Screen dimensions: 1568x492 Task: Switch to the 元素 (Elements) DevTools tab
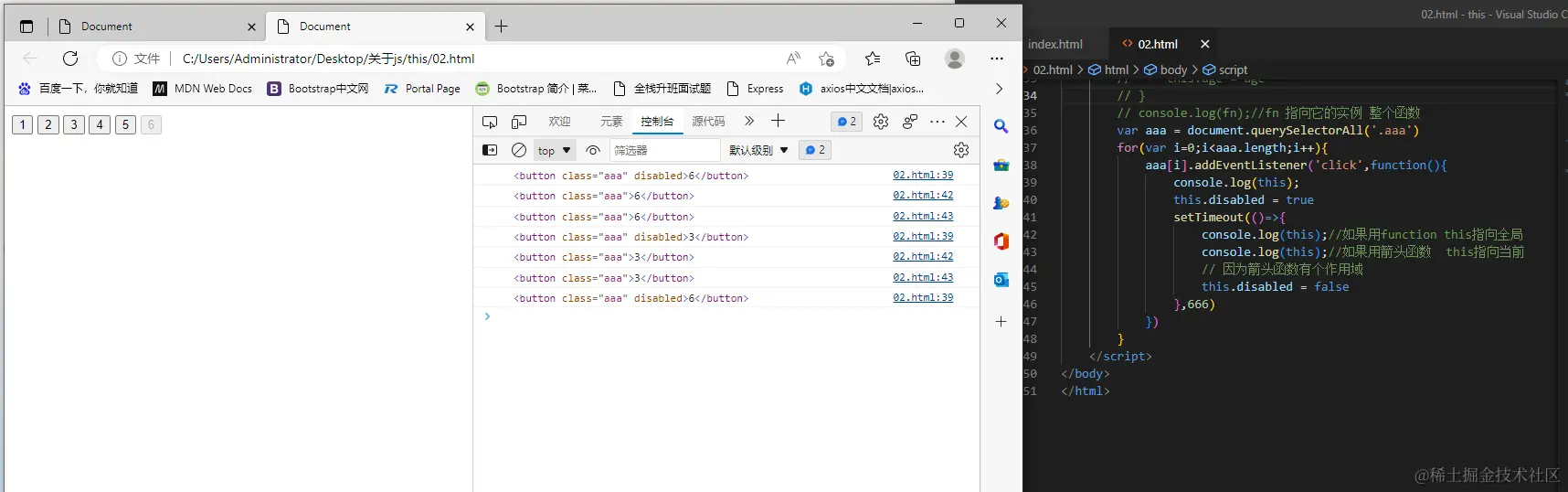tap(611, 122)
